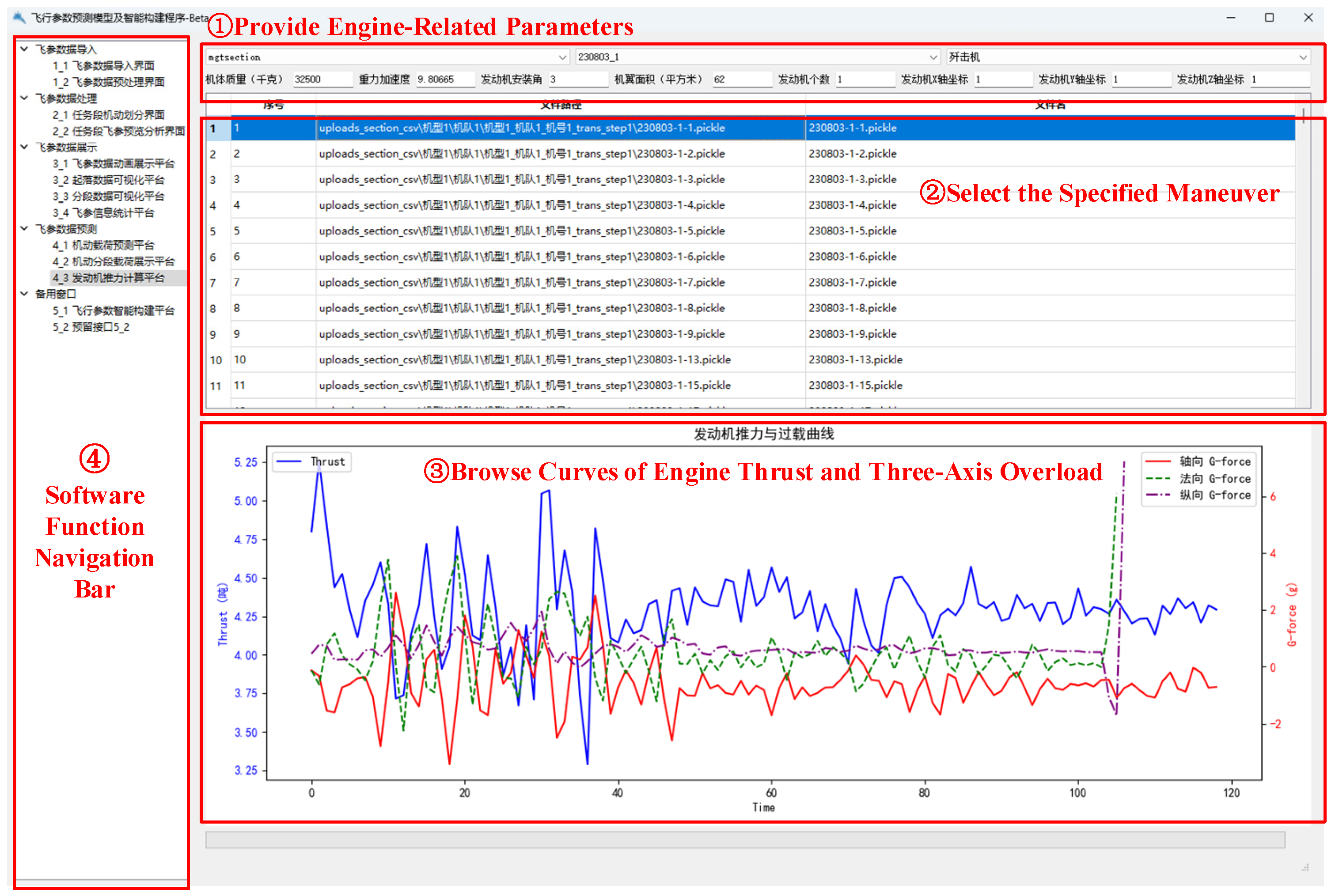Viewport: 1335px width, 896px height.
Task: Go to 4_1 机动载荷预测平台
Action: [x=103, y=245]
